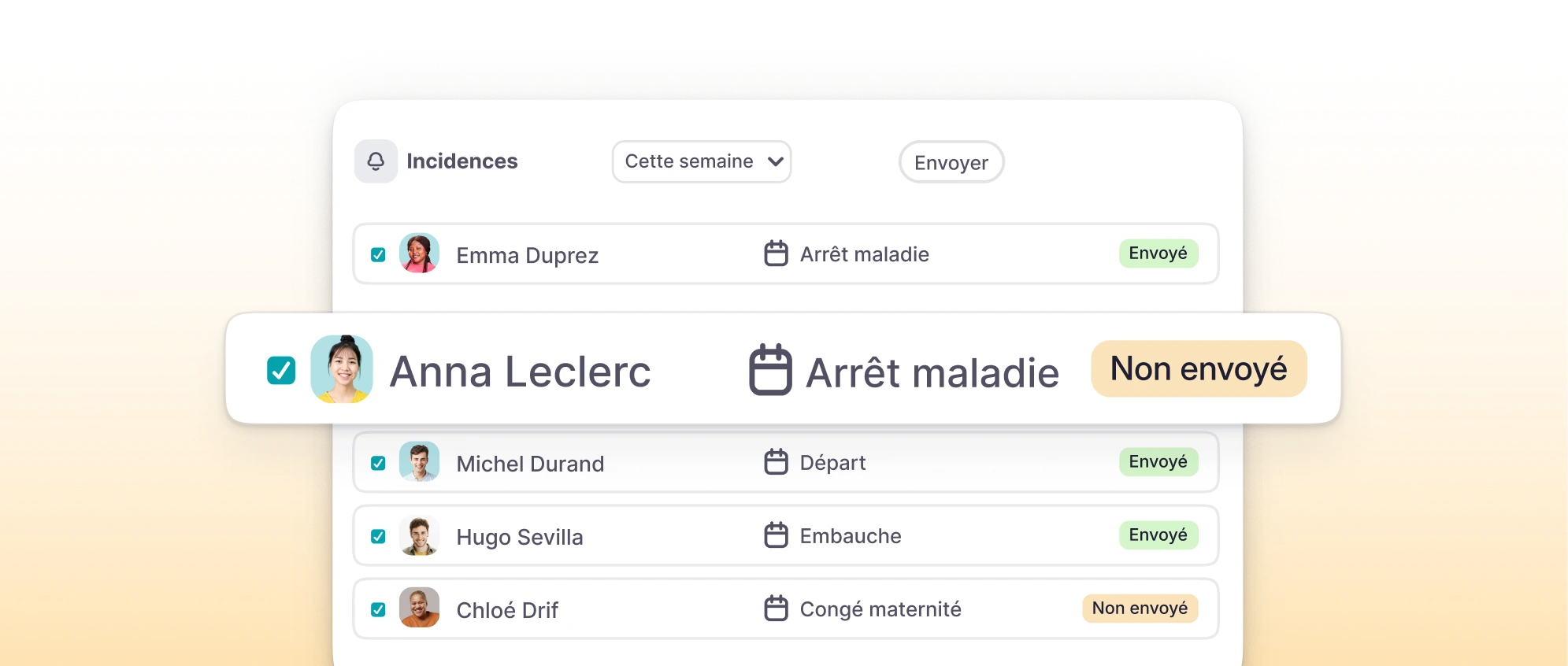Click the Non envoyé badge for Anna Leclerc

[x=1198, y=368]
